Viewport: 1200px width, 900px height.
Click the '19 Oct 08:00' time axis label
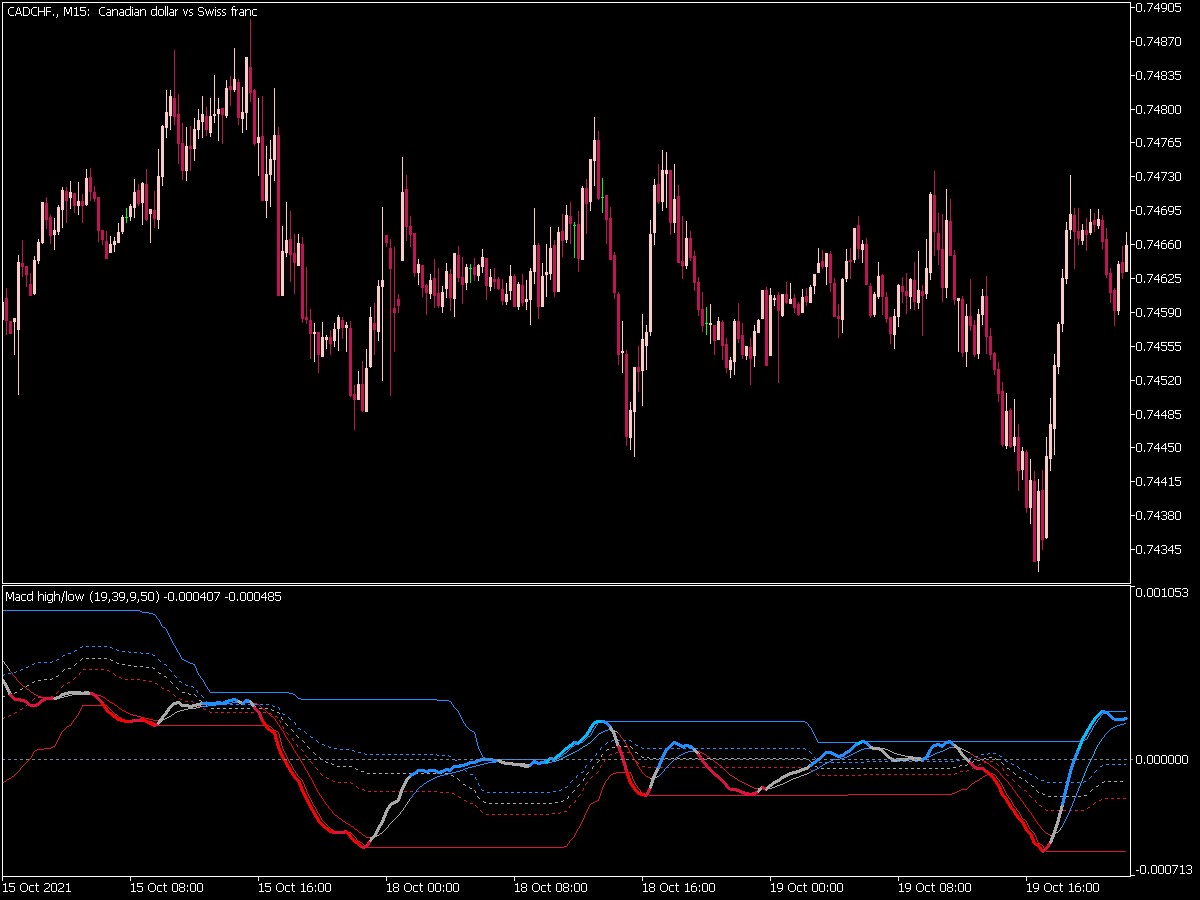tap(935, 888)
